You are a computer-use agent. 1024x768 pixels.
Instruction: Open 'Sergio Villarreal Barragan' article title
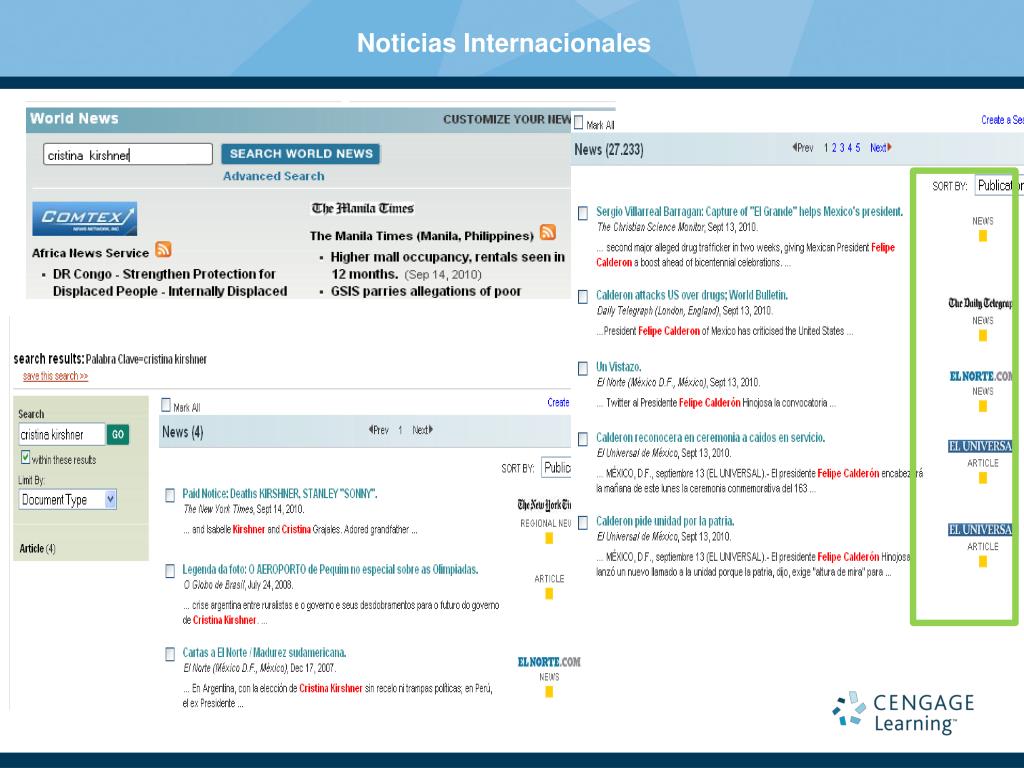click(750, 212)
